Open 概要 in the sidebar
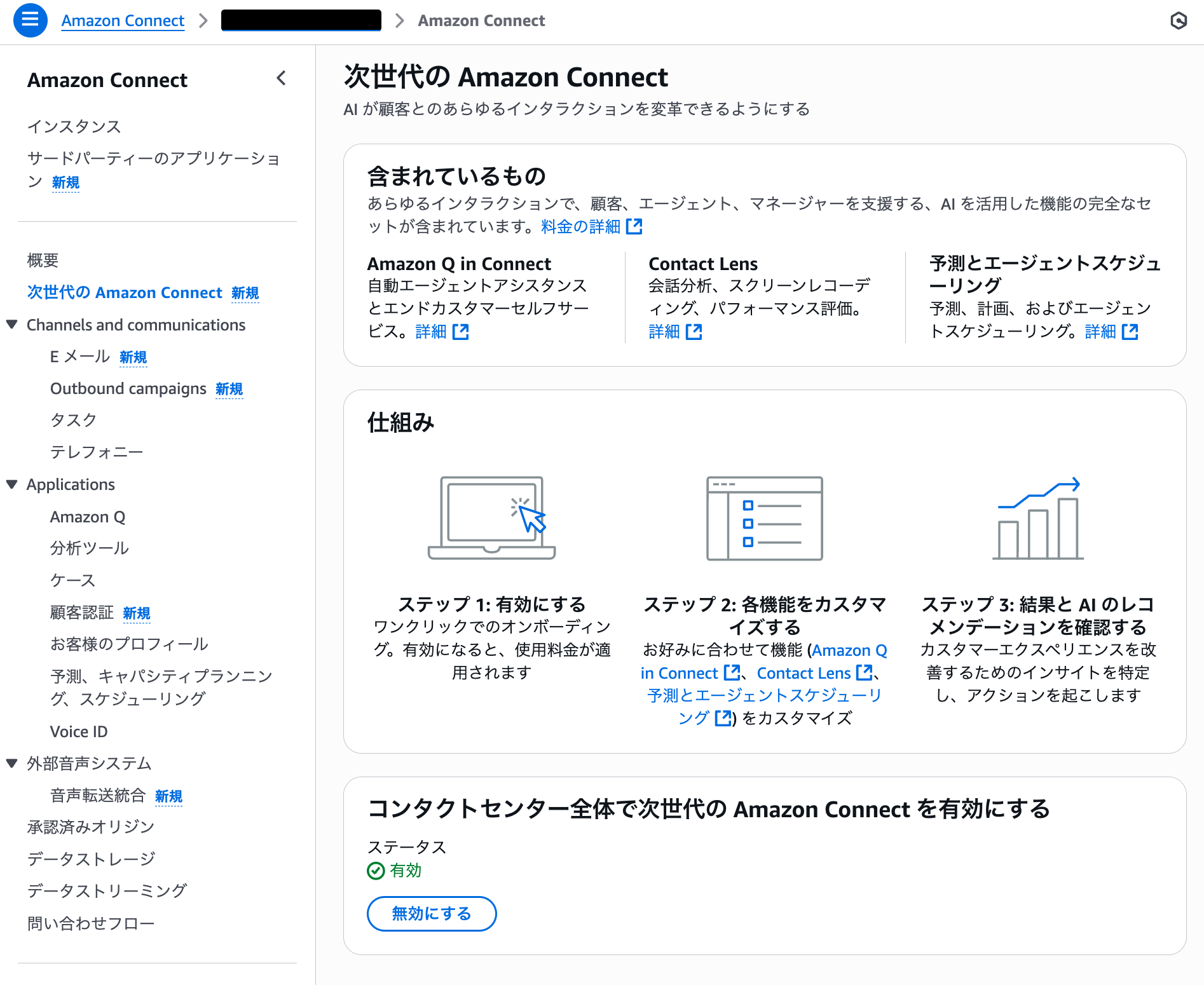Screen dimensions: 1204x985 (x=43, y=260)
